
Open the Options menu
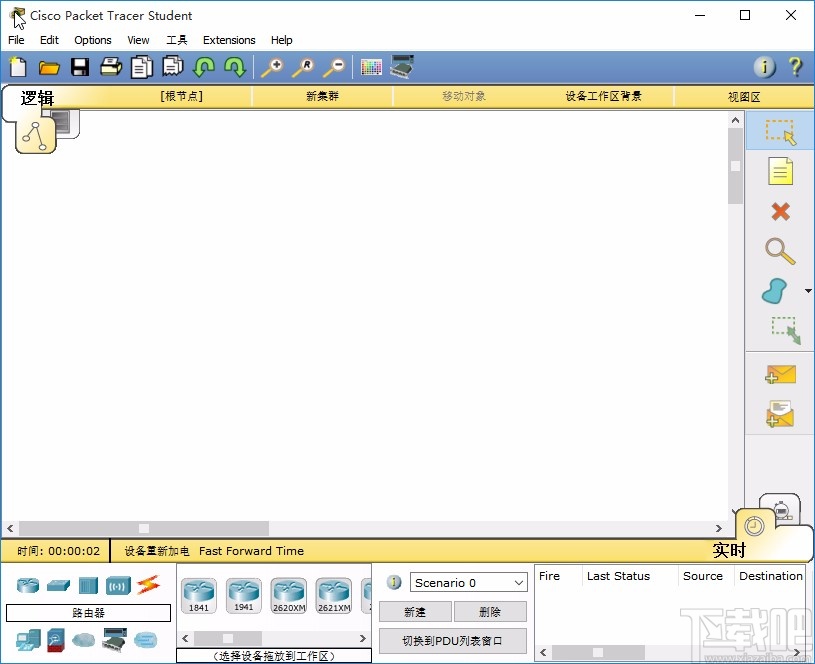(93, 40)
